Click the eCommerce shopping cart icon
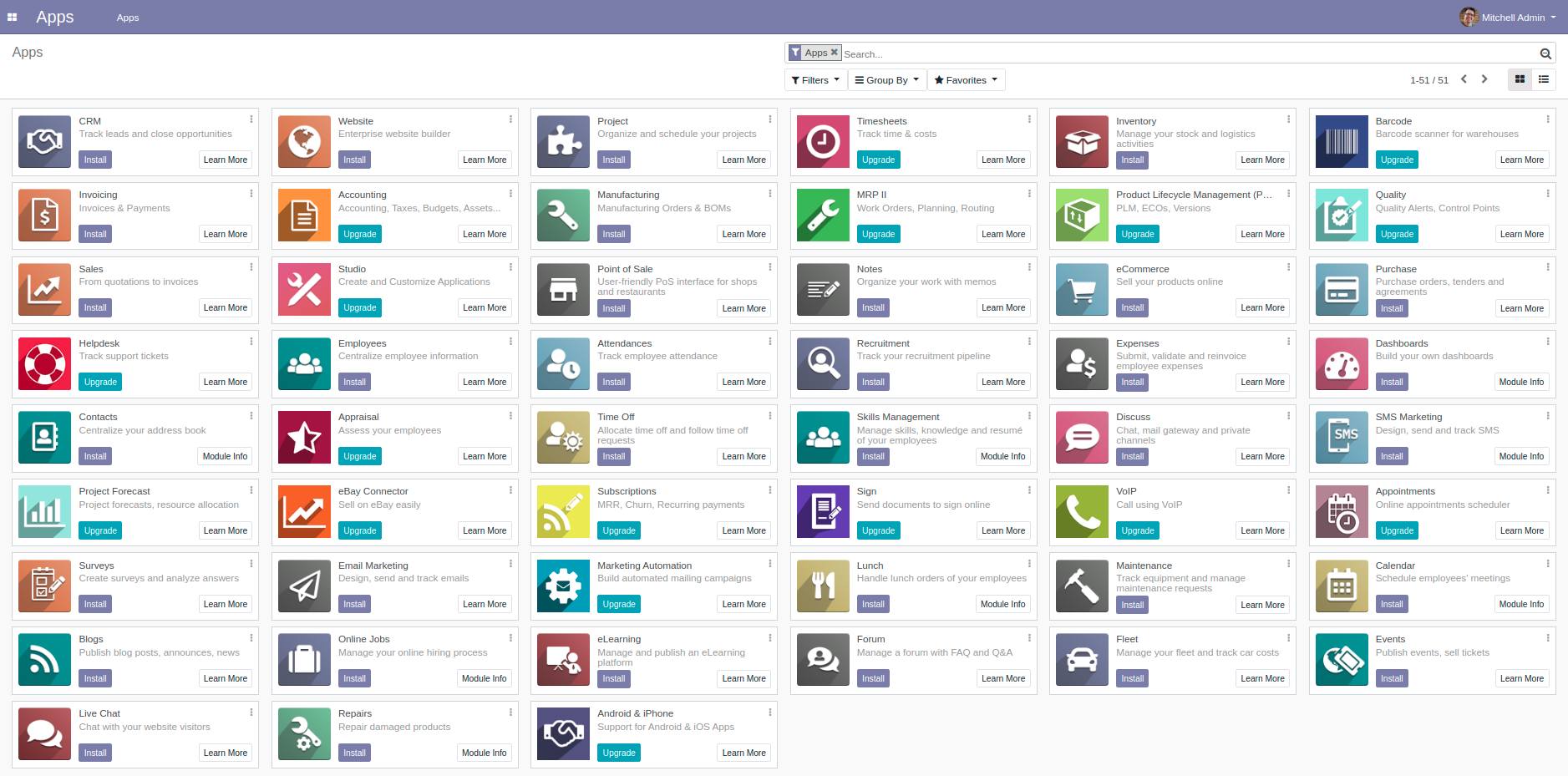The height and width of the screenshot is (776, 1568). (1081, 290)
